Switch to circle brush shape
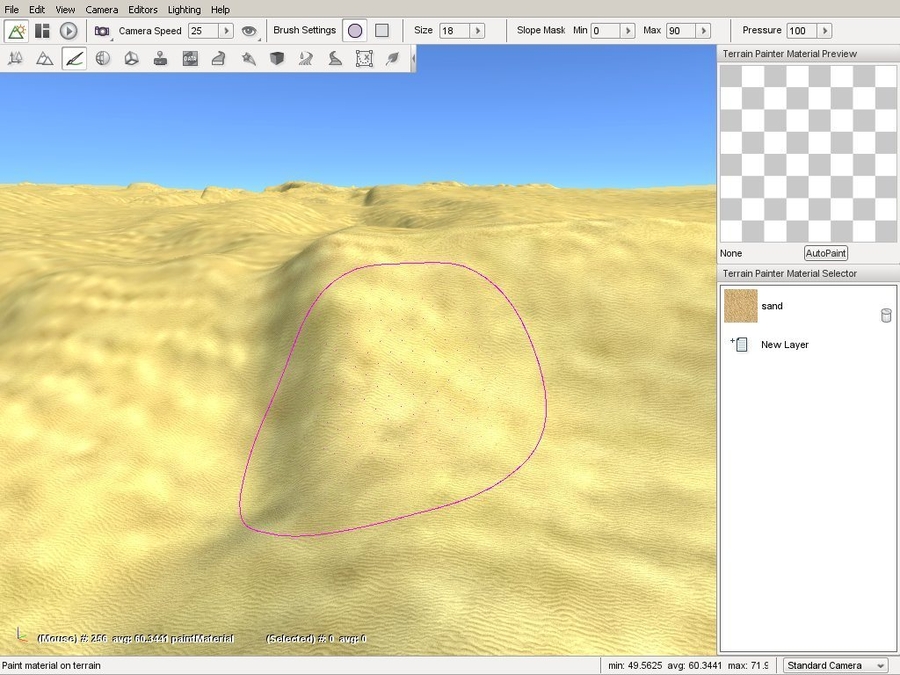 pyautogui.click(x=355, y=31)
